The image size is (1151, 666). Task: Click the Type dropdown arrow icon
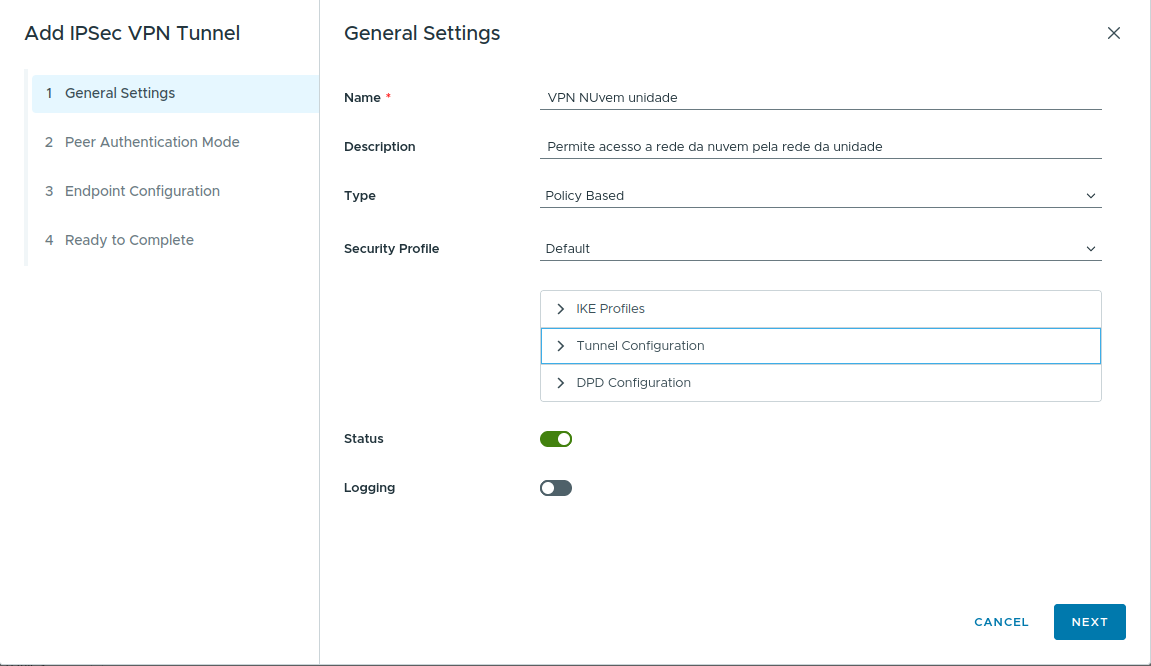coord(1090,196)
